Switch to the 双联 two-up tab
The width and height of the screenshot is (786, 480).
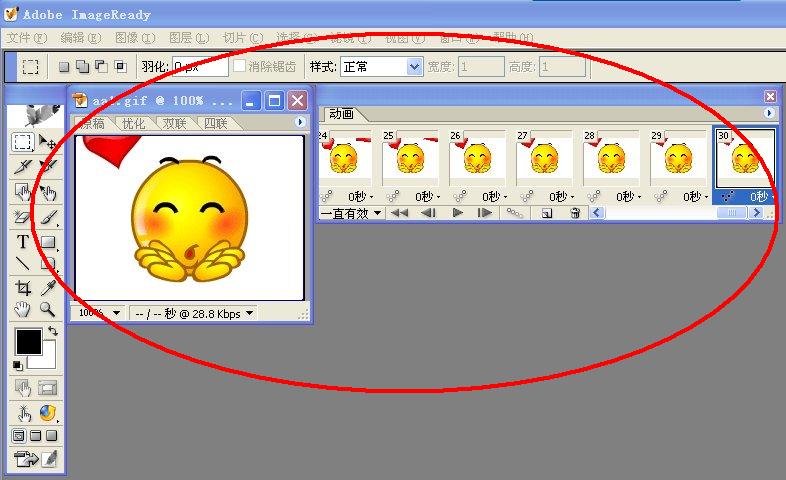tap(174, 123)
